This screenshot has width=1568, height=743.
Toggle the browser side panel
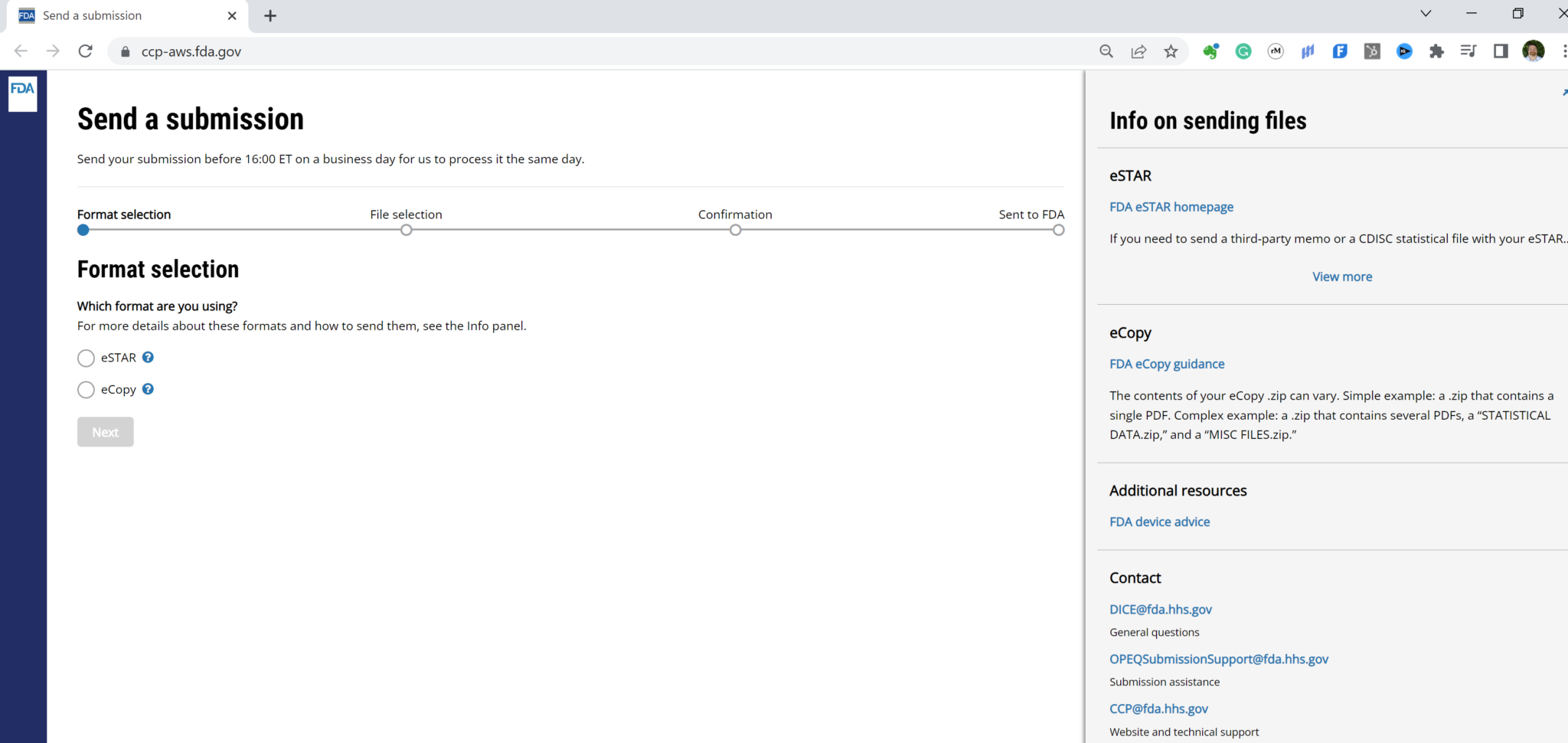coord(1501,51)
